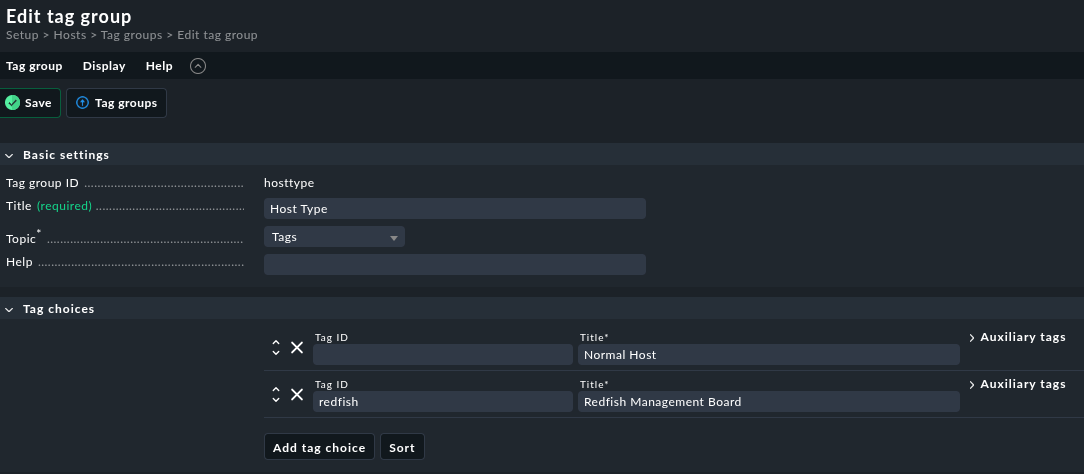Click the blue Tag groups arrow icon
The width and height of the screenshot is (1084, 474).
(83, 103)
